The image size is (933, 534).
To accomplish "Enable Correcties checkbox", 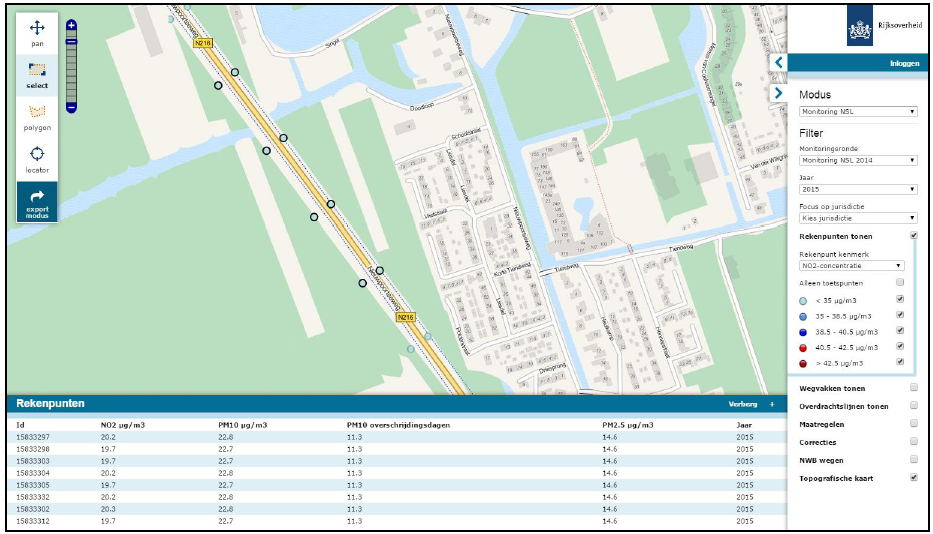I will coord(913,441).
